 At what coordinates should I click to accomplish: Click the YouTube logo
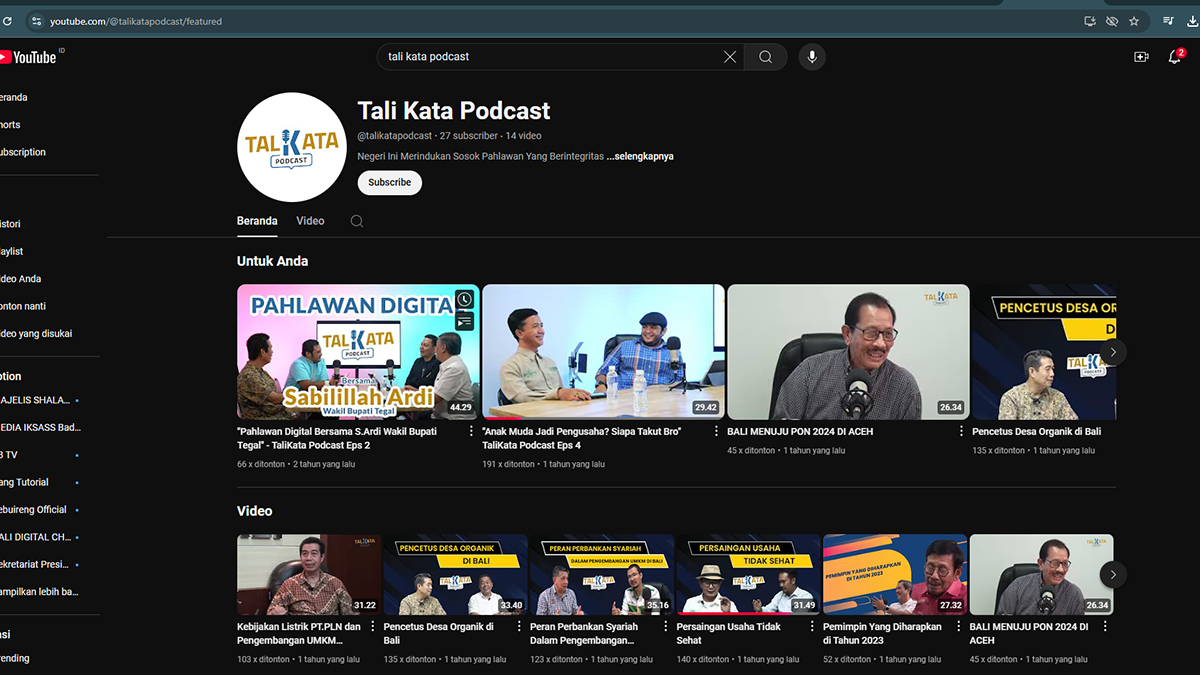pos(30,57)
